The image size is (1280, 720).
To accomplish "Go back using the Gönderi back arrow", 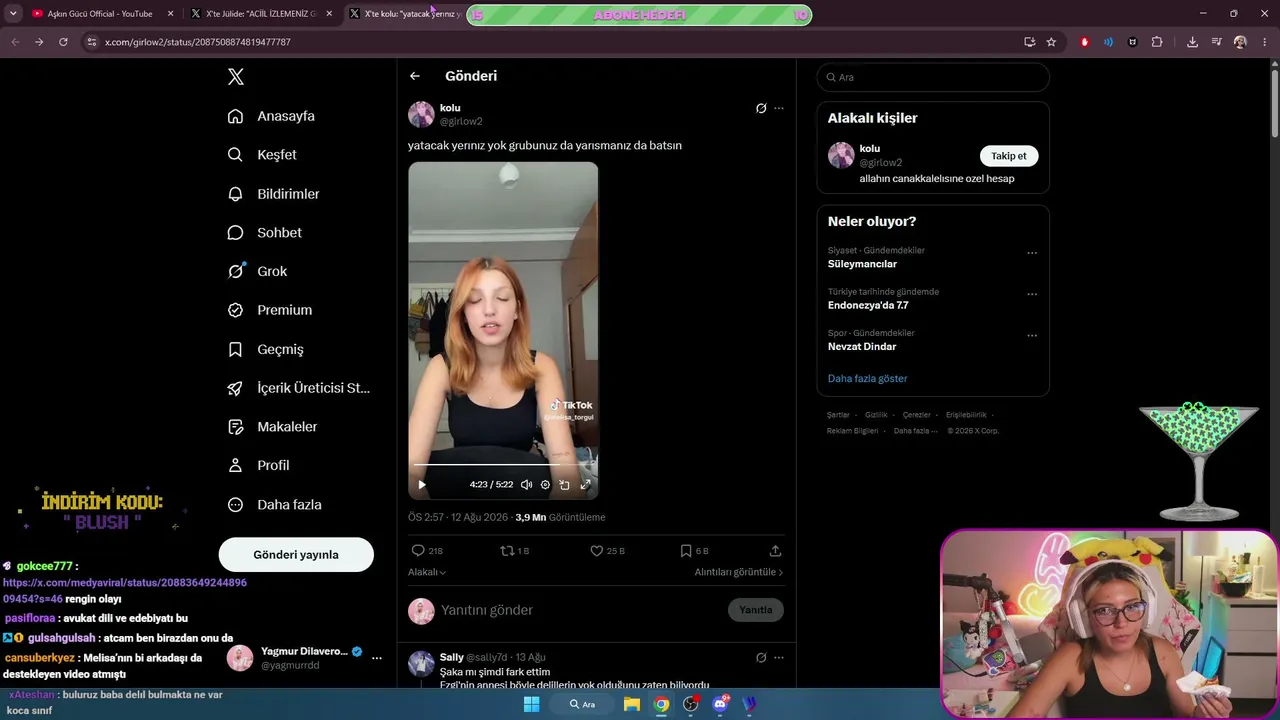I will tap(415, 76).
